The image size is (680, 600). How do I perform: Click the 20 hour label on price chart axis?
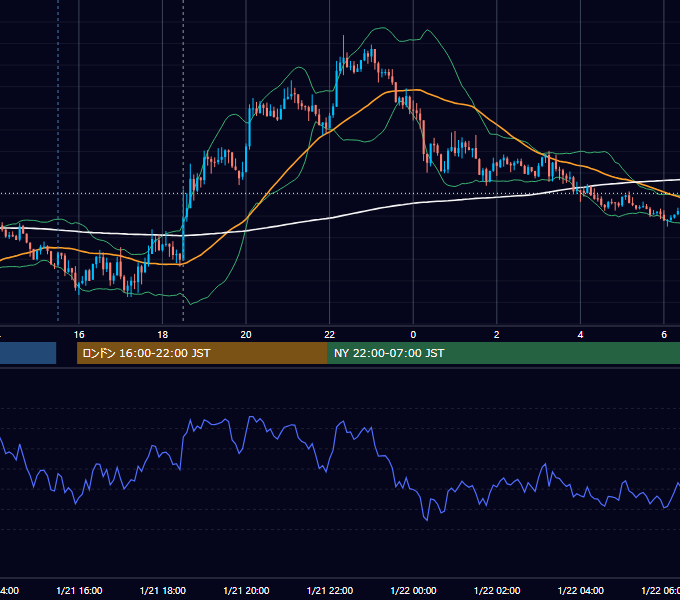pos(246,335)
